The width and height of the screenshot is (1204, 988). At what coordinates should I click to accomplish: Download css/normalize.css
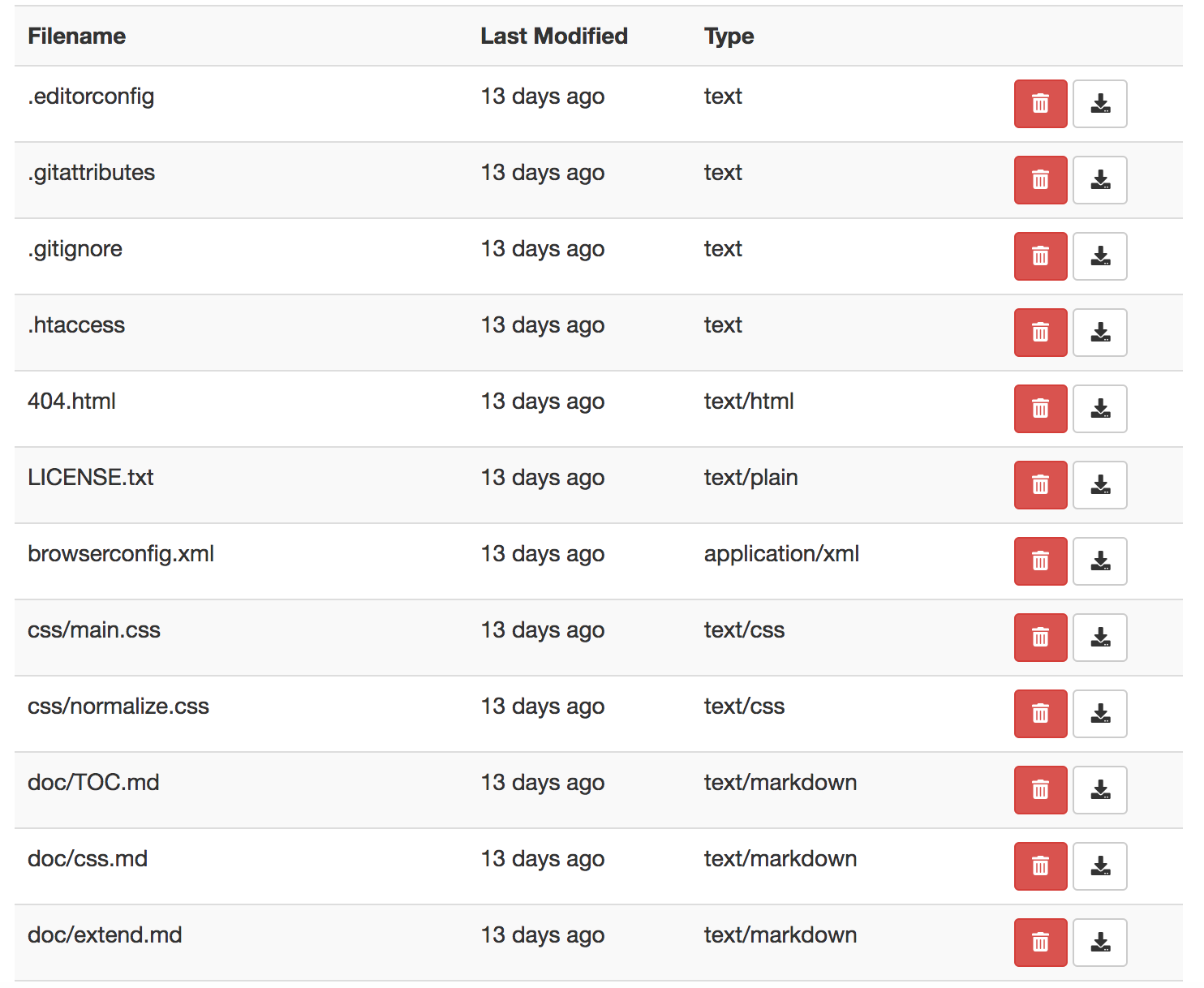1100,714
